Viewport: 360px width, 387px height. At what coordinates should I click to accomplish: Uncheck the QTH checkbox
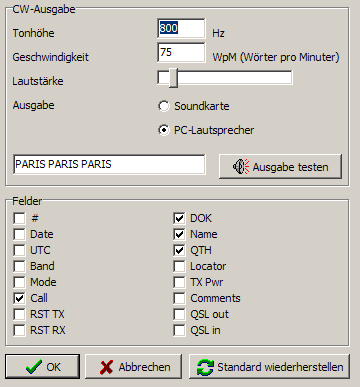(x=179, y=250)
